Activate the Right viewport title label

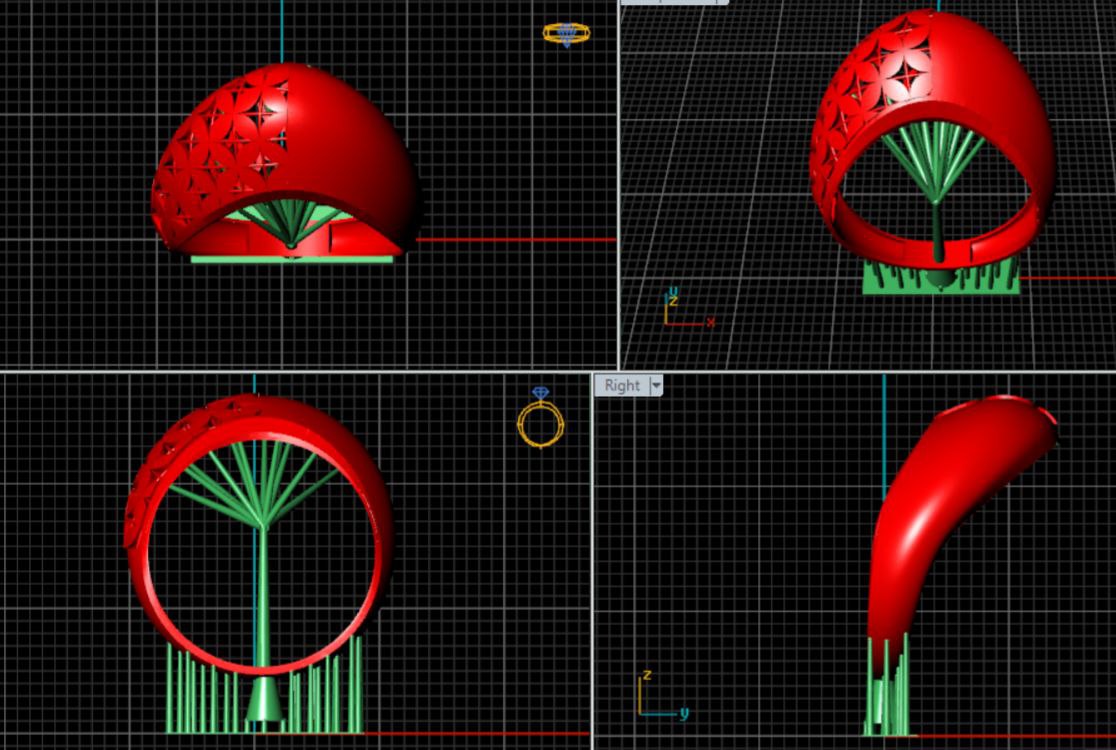[x=621, y=385]
